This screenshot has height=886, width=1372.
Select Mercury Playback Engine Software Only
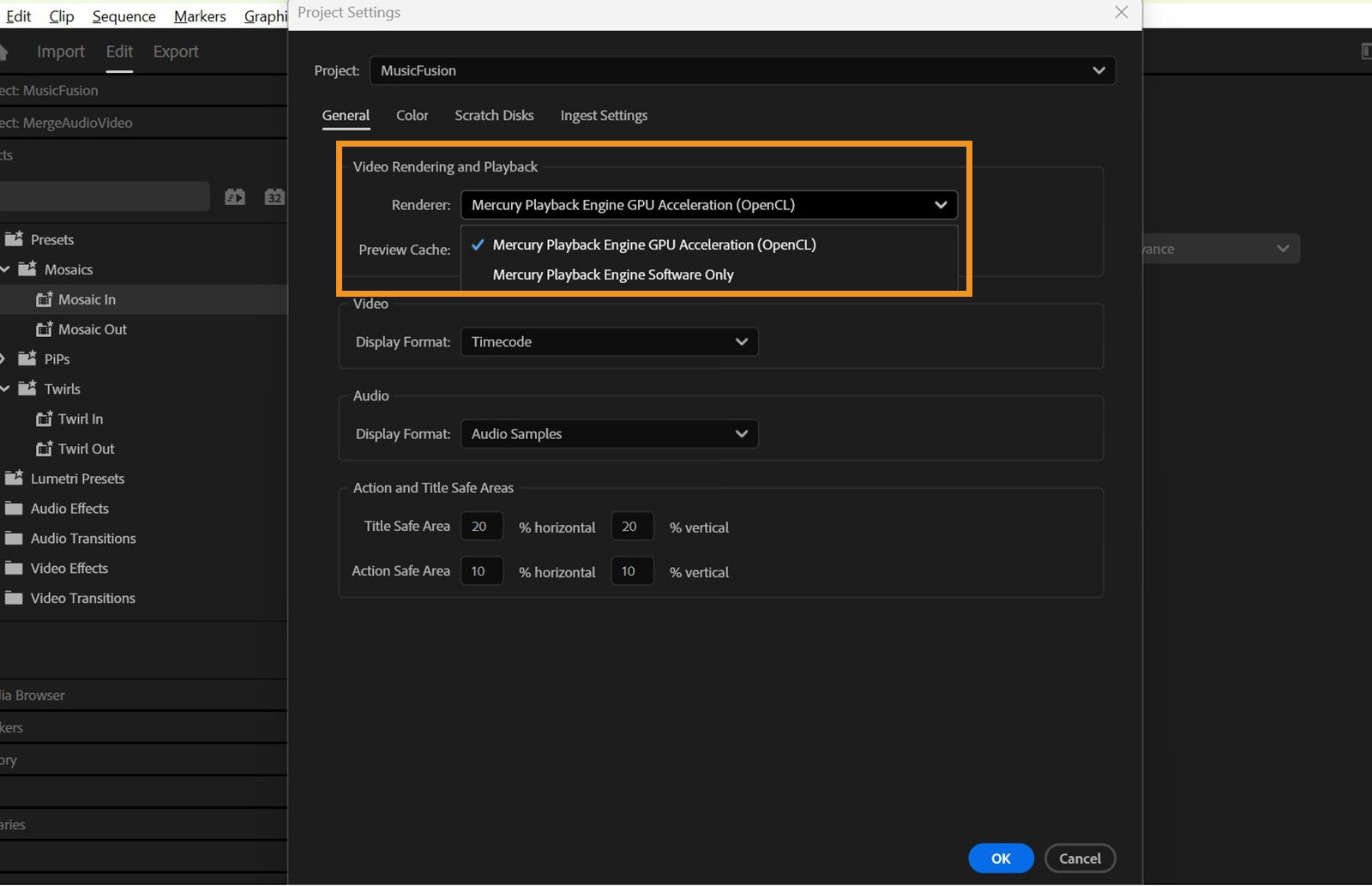(612, 274)
